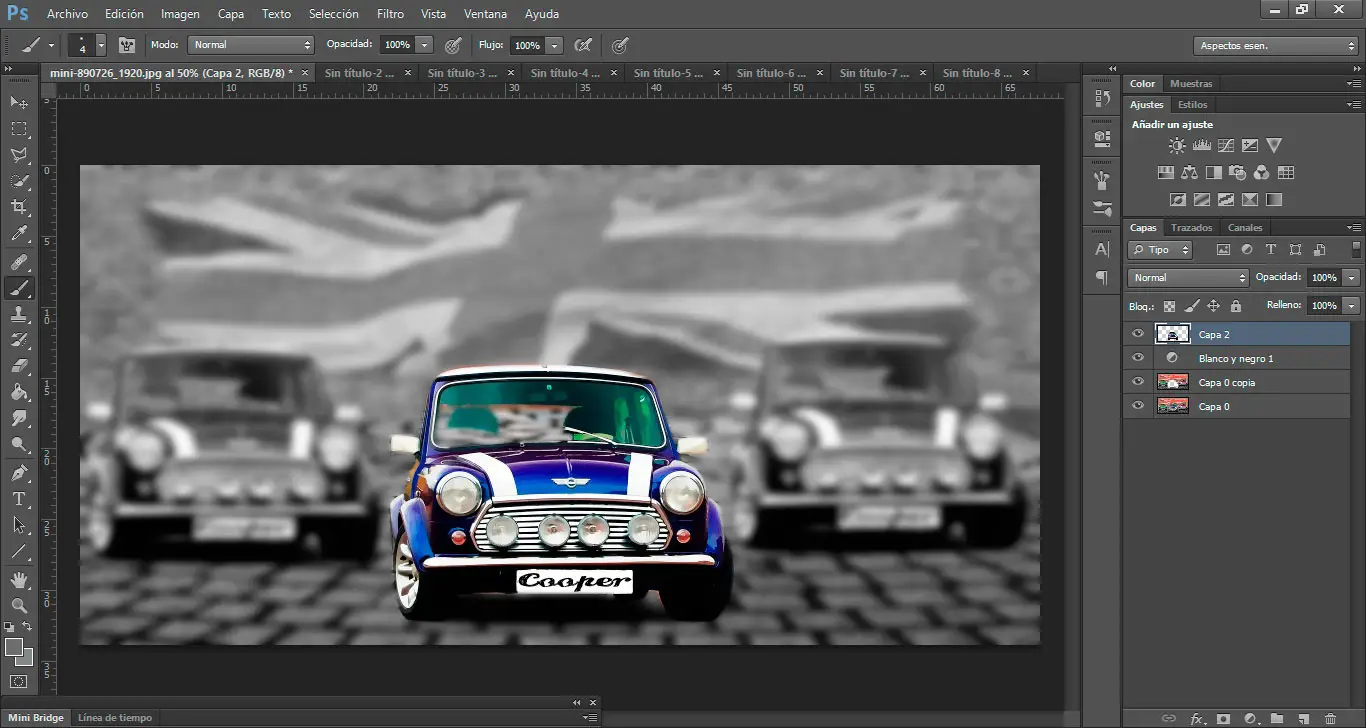
Task: Open the brush Modo dropdown
Action: pos(251,45)
